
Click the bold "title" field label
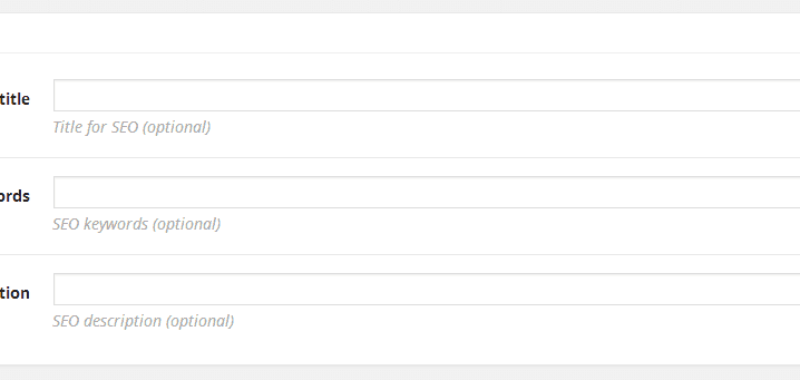(14, 99)
